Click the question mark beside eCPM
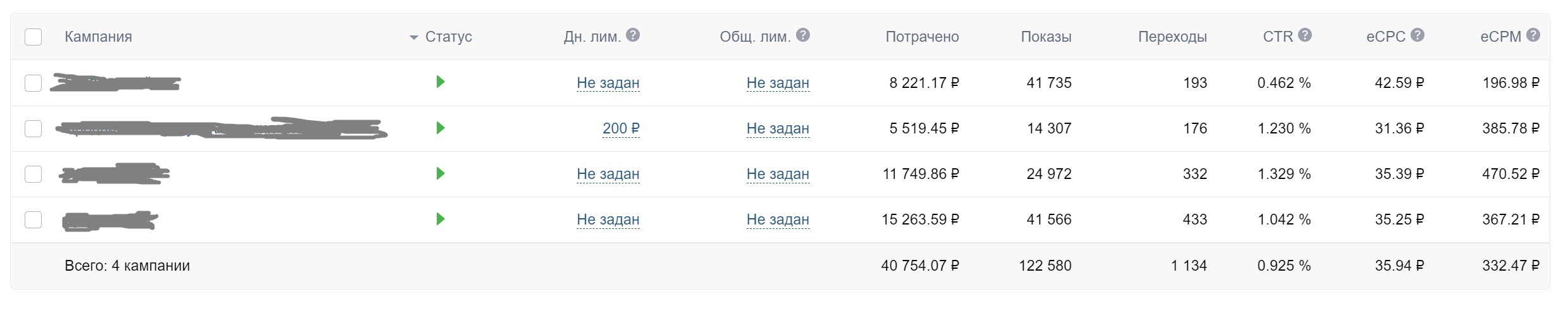1568x320 pixels. tap(1533, 35)
